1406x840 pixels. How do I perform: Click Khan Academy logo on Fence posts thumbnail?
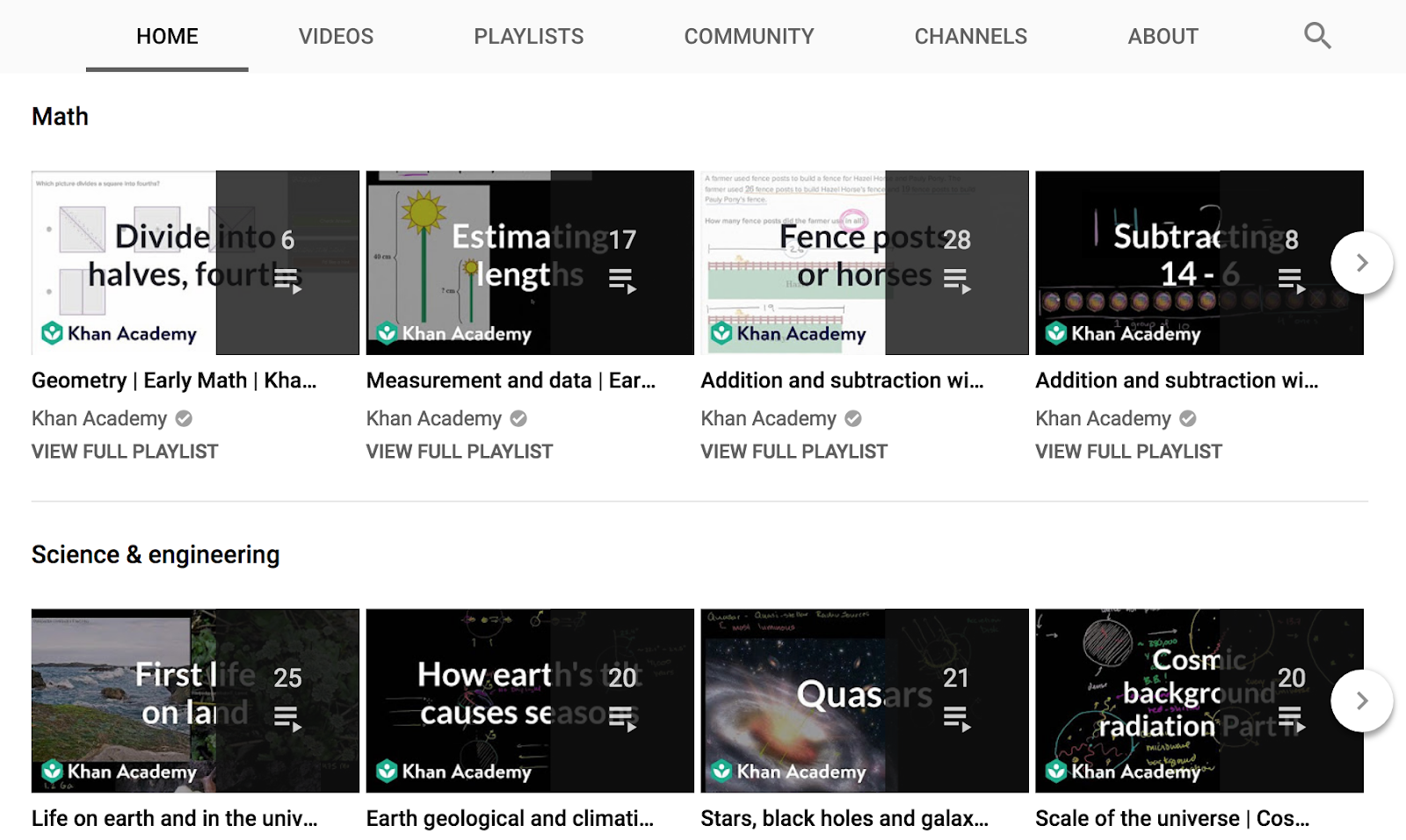788,333
